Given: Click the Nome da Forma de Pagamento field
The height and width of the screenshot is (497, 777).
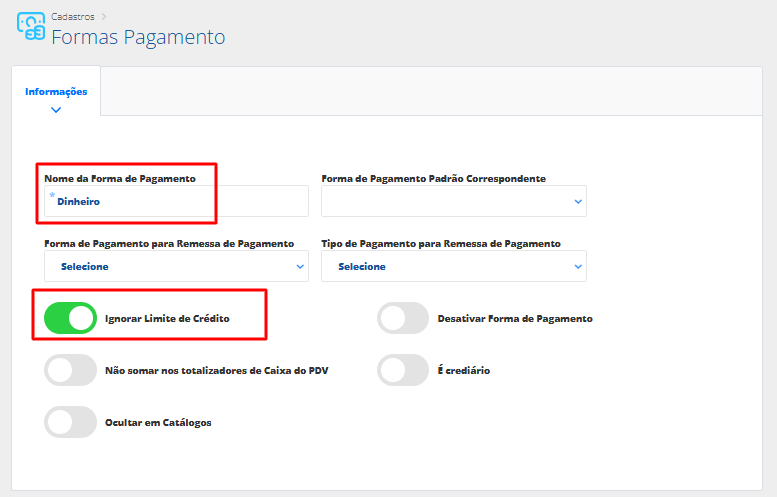Looking at the screenshot, I should tap(177, 201).
